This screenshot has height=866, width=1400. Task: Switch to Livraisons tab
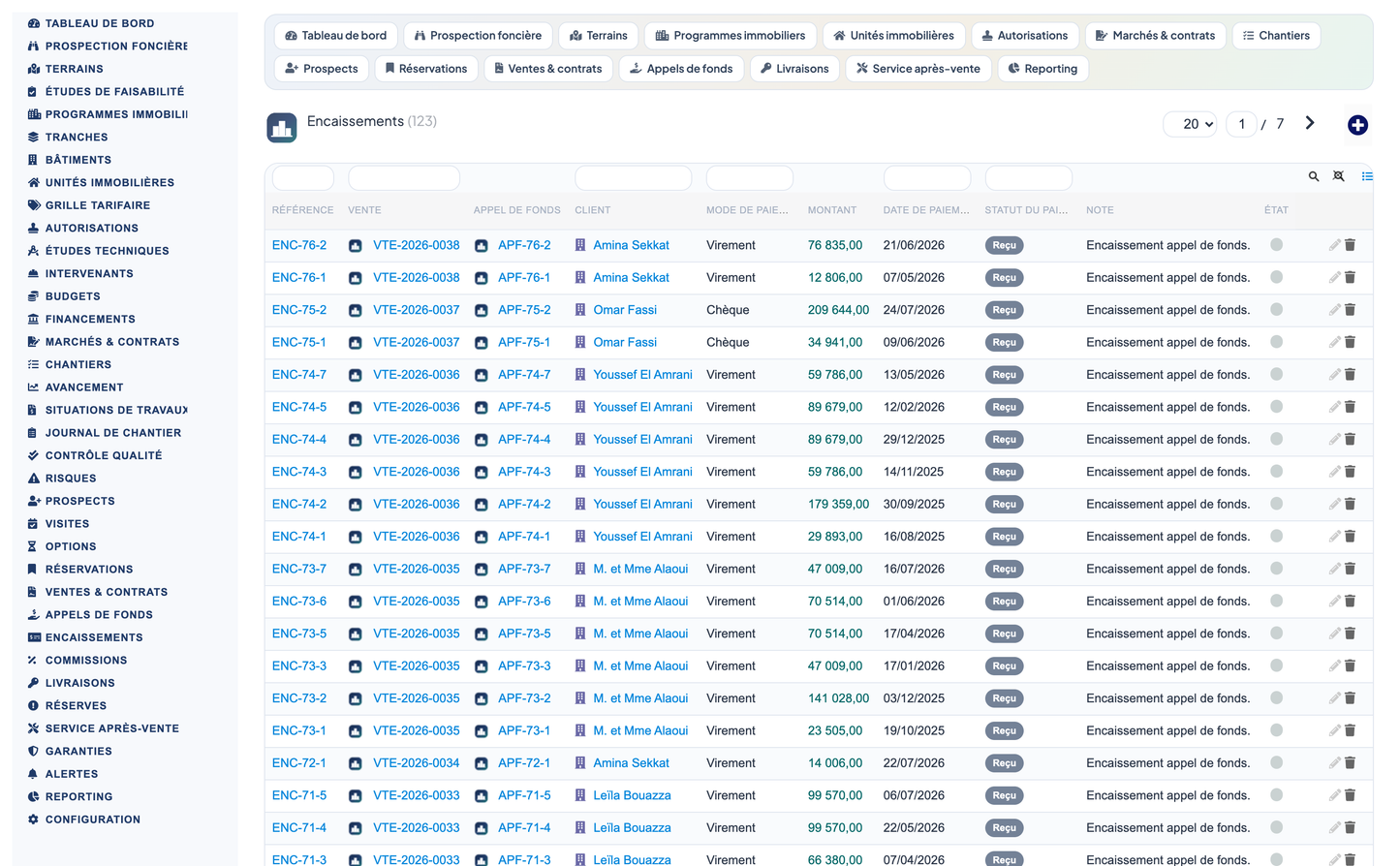tap(793, 69)
